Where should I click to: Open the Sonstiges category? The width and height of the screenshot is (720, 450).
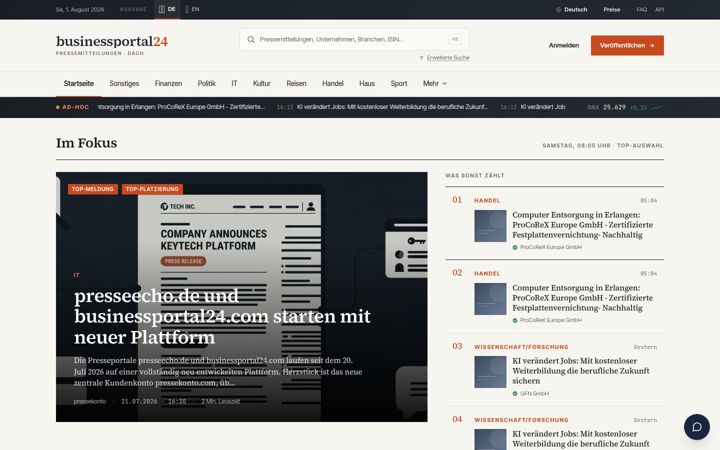[124, 84]
